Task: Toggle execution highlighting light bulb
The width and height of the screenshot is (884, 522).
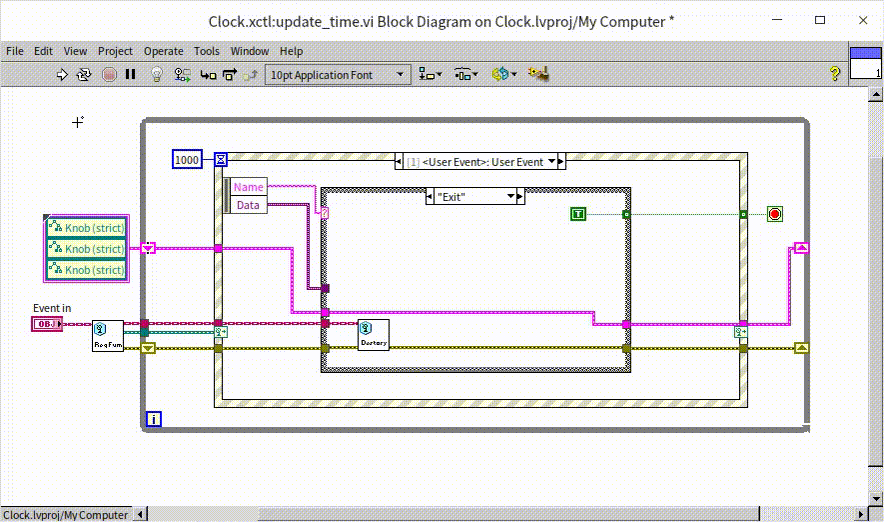Action: pos(156,74)
